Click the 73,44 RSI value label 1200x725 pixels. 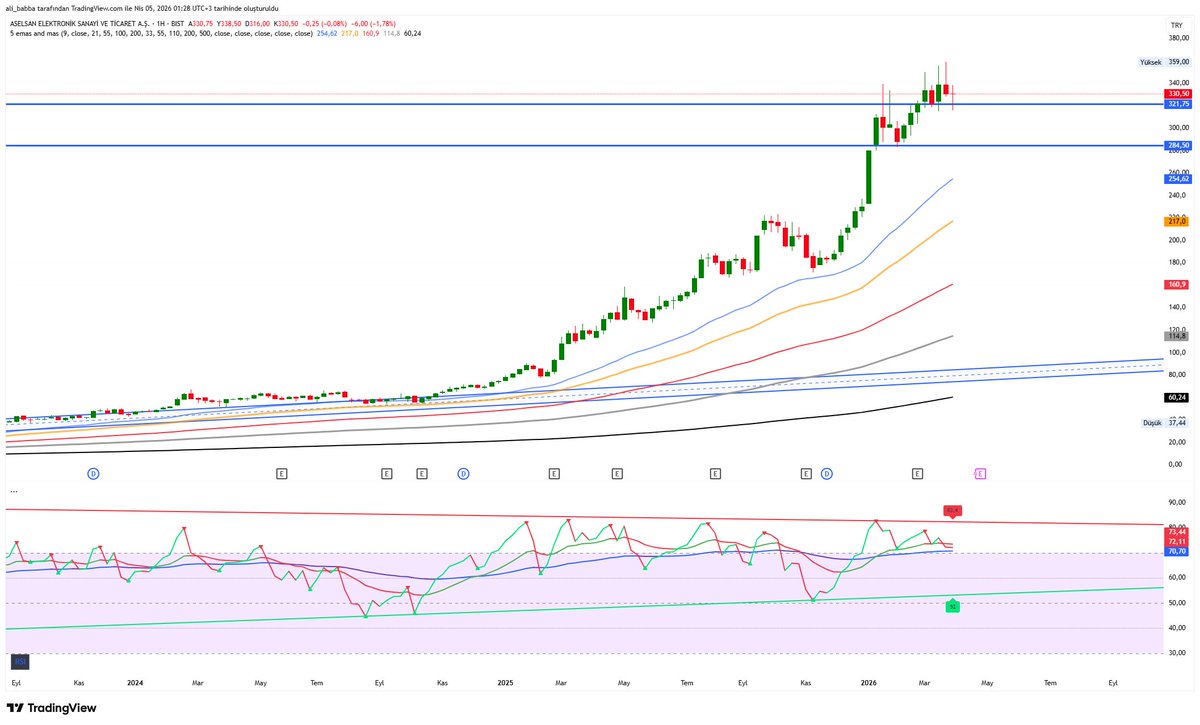pos(1177,533)
